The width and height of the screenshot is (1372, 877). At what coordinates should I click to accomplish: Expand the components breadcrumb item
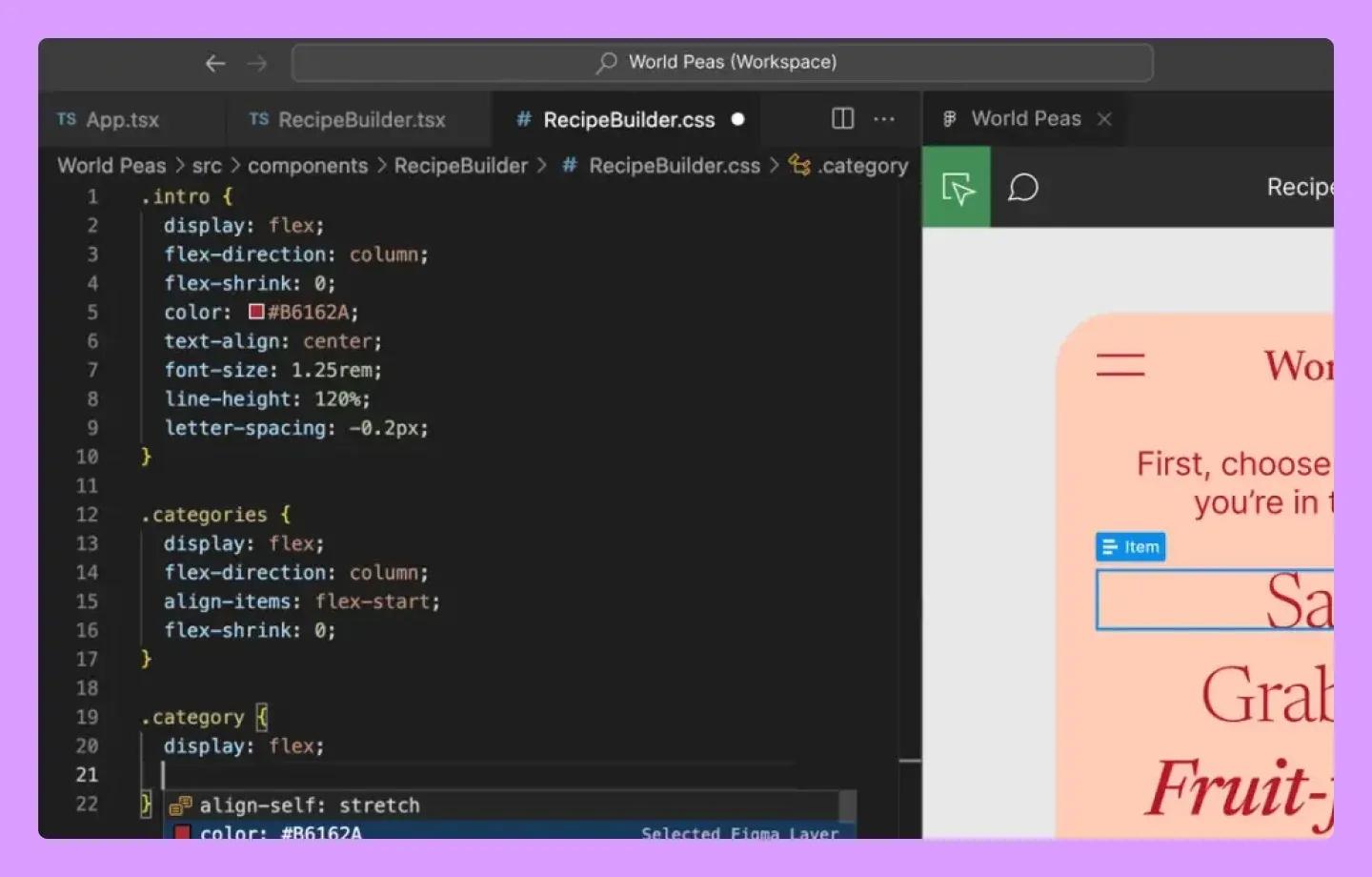307,165
